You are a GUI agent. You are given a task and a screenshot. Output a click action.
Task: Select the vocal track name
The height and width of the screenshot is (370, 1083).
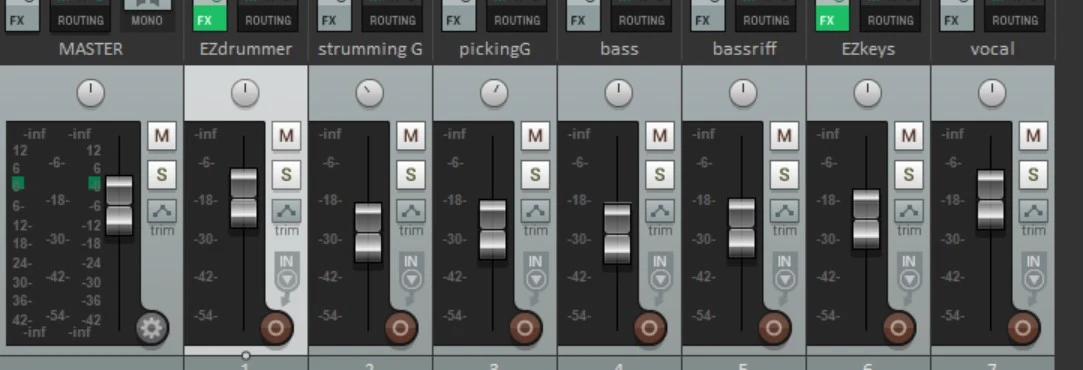tap(993, 49)
